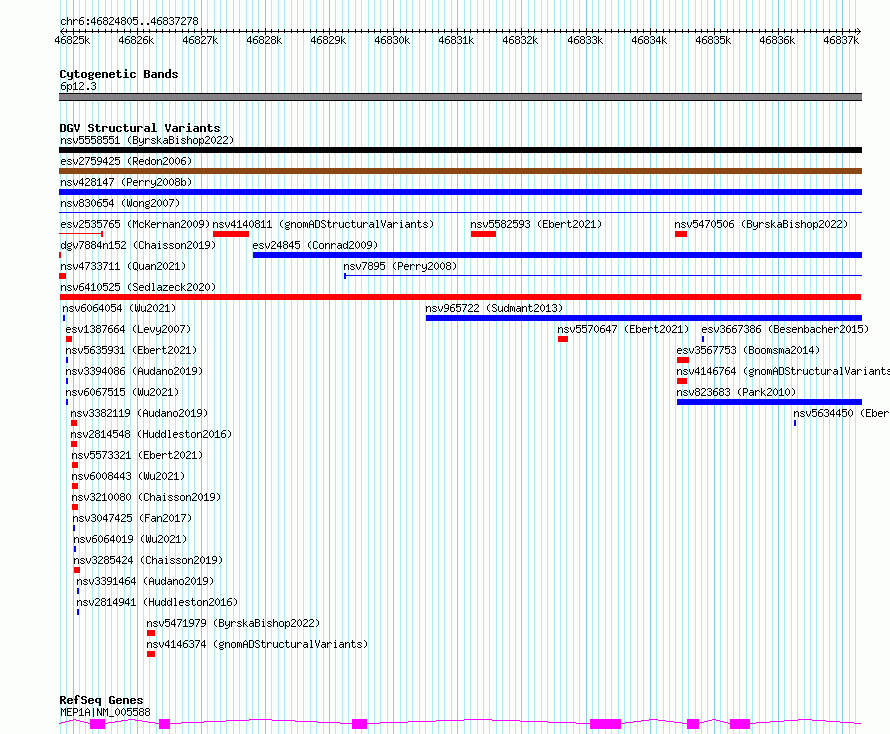
Task: Click the nsv428147 (Perry2008b) blue bar
Action: pos(460,192)
